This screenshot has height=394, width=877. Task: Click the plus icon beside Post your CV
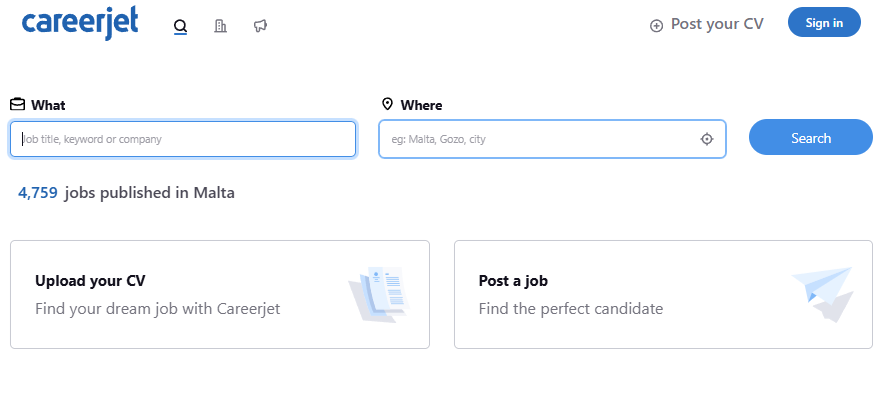click(656, 25)
